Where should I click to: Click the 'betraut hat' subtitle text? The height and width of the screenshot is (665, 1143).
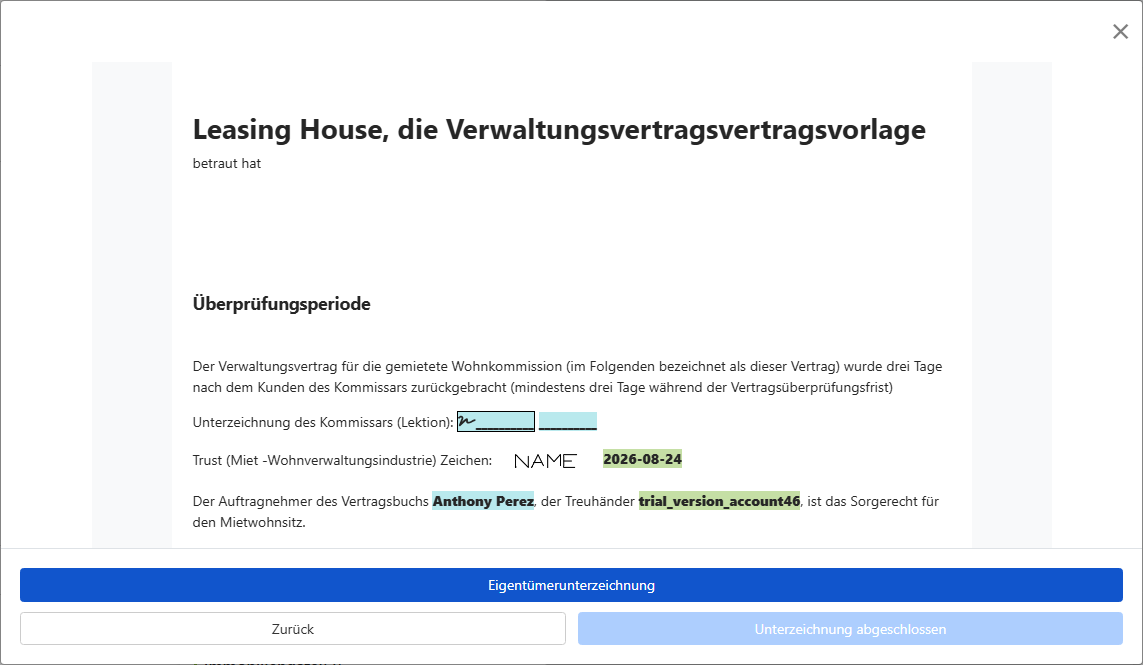pos(227,163)
